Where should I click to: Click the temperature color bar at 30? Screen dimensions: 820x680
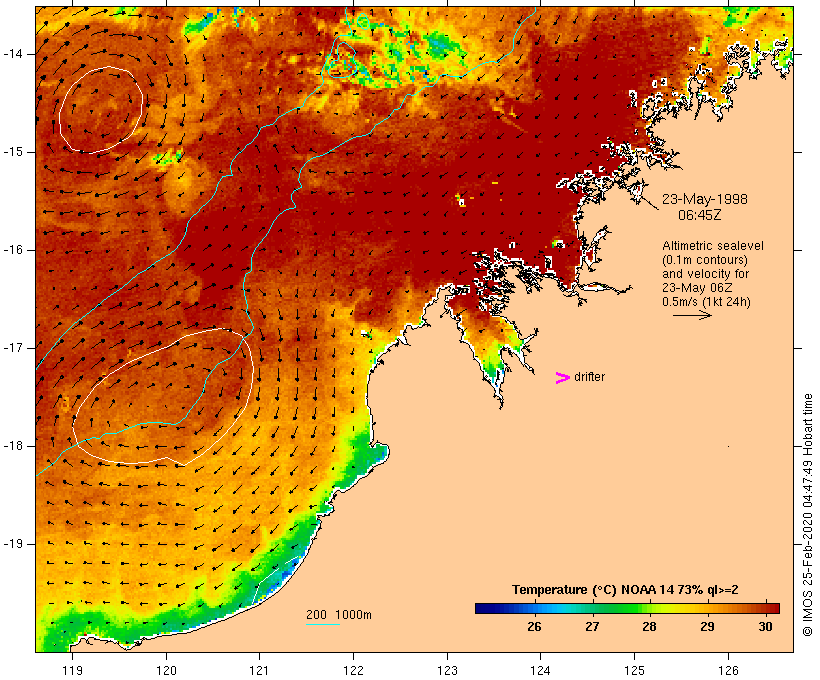pyautogui.click(x=765, y=608)
